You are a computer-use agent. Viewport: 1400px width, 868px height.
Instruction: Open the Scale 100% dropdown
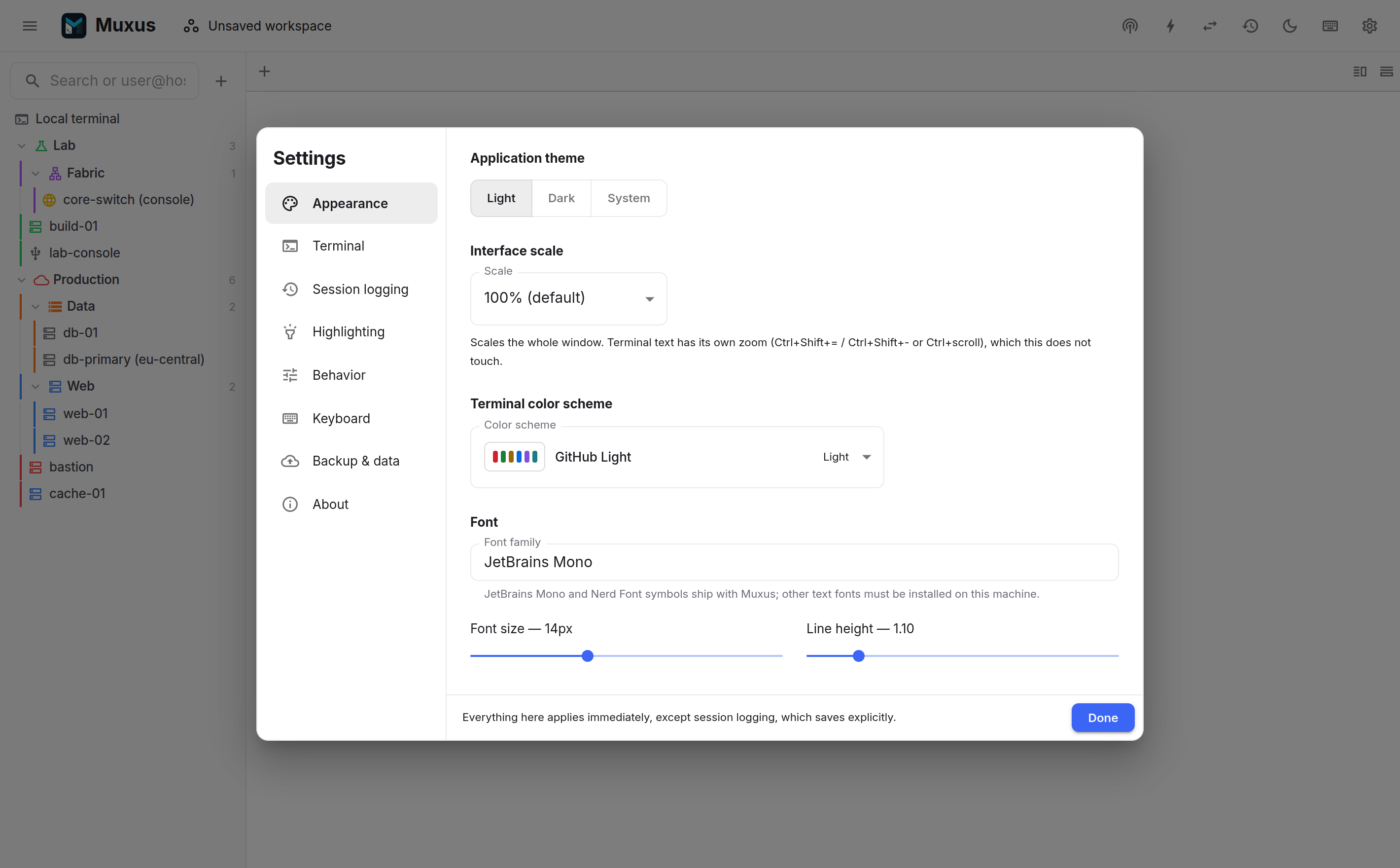tap(568, 298)
